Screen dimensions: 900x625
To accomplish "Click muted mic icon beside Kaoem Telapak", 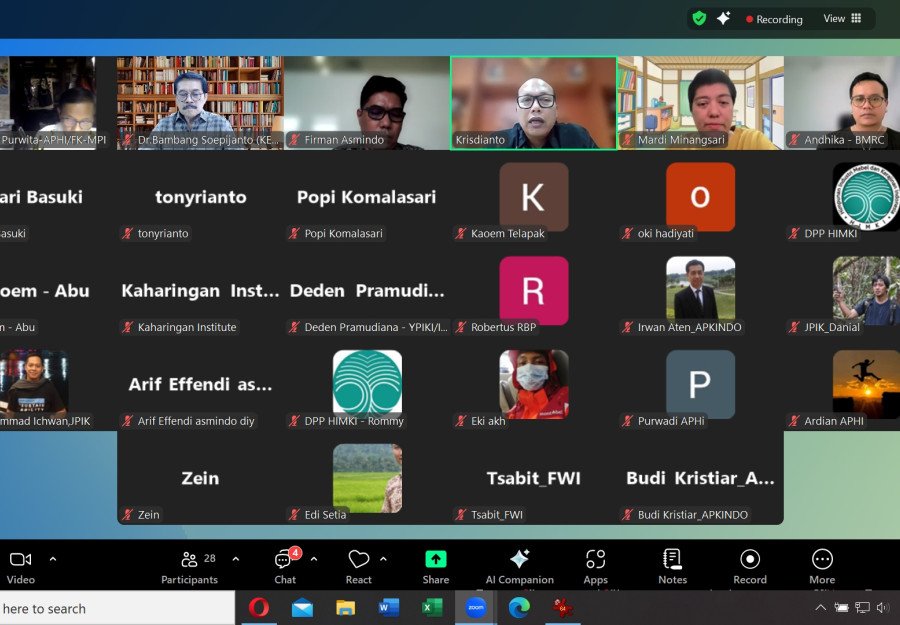I will point(461,233).
